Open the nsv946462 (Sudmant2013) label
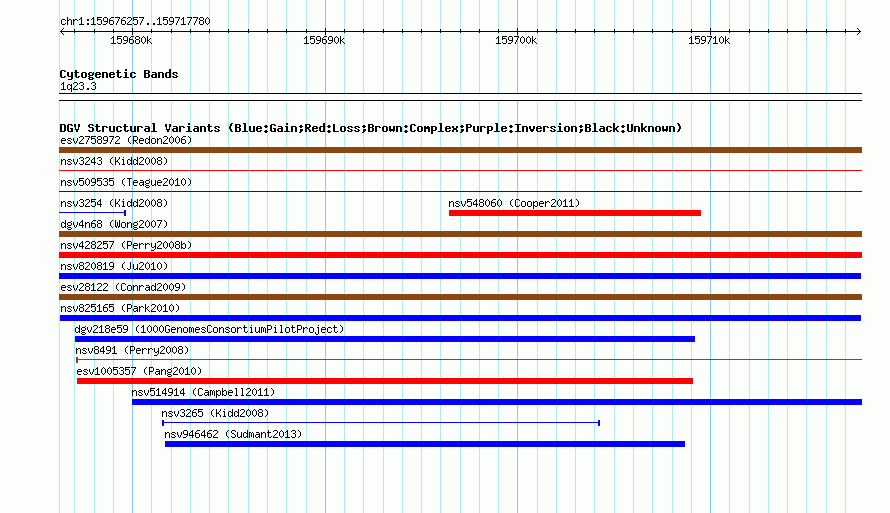The width and height of the screenshot is (890, 513). 233,434
